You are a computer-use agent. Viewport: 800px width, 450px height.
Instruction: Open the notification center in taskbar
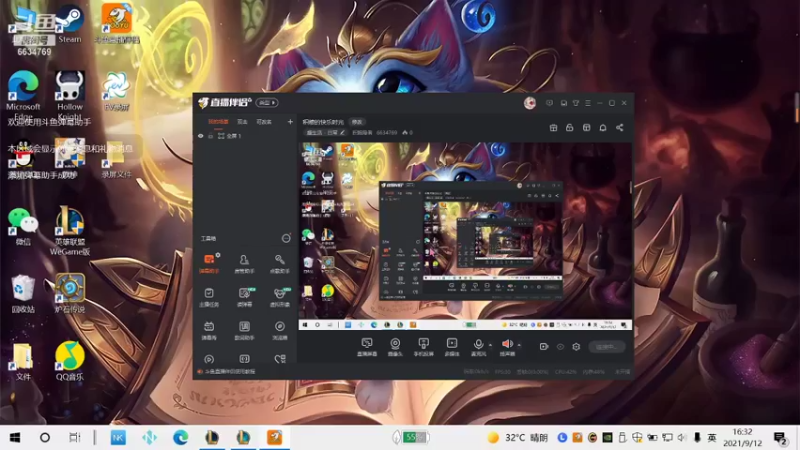[780, 438]
